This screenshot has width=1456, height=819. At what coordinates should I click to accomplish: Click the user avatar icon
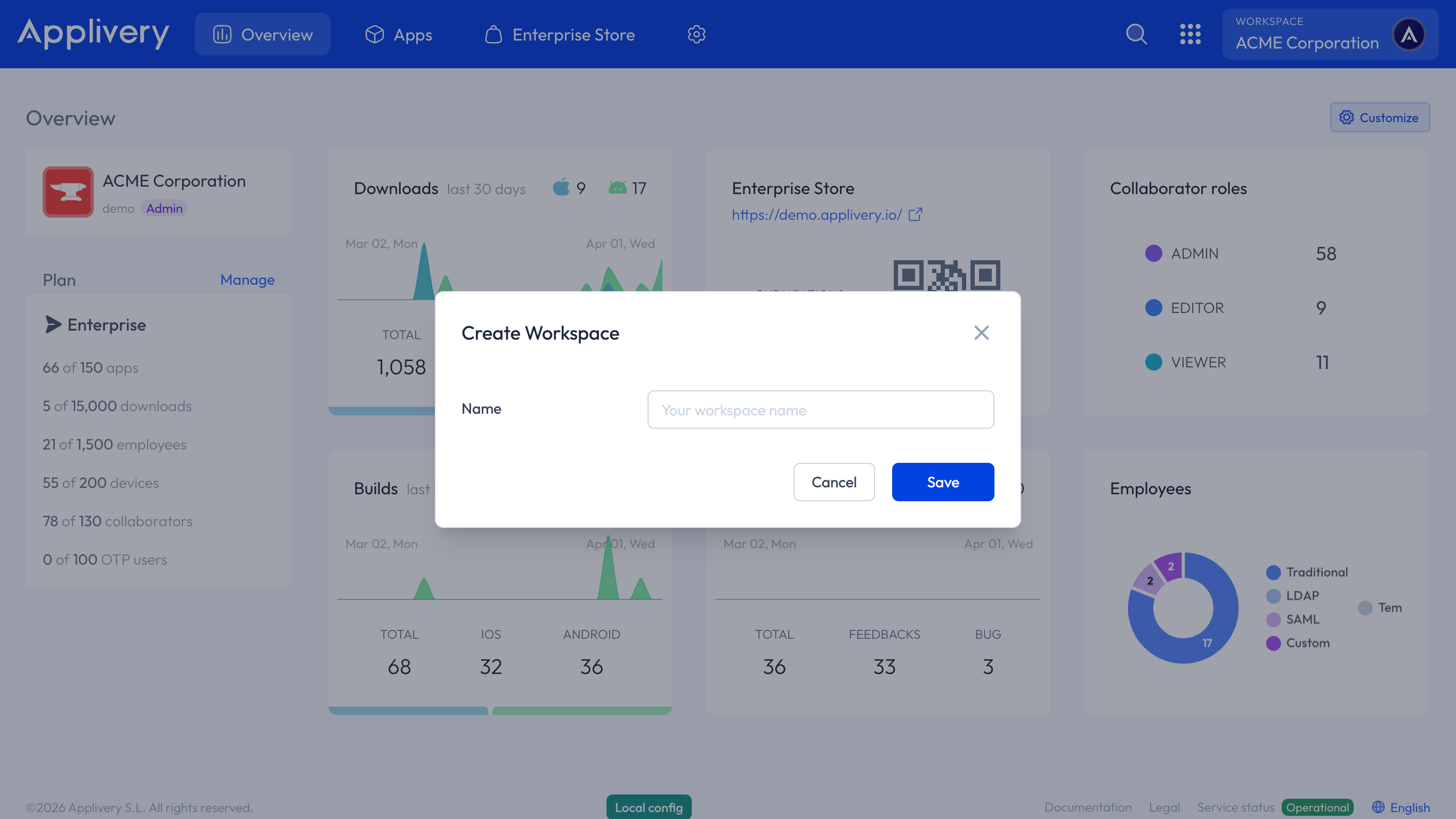1409,34
